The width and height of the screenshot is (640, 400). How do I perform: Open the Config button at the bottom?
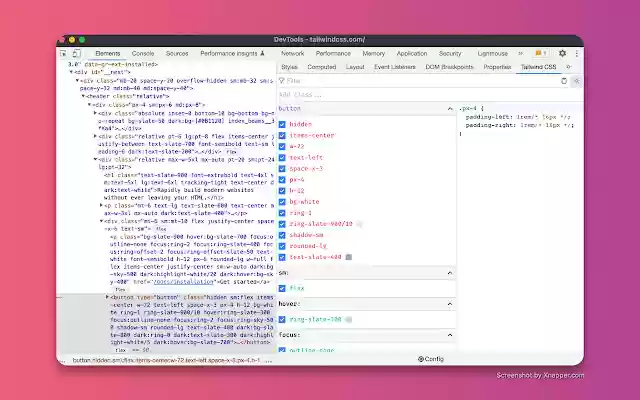(431, 359)
